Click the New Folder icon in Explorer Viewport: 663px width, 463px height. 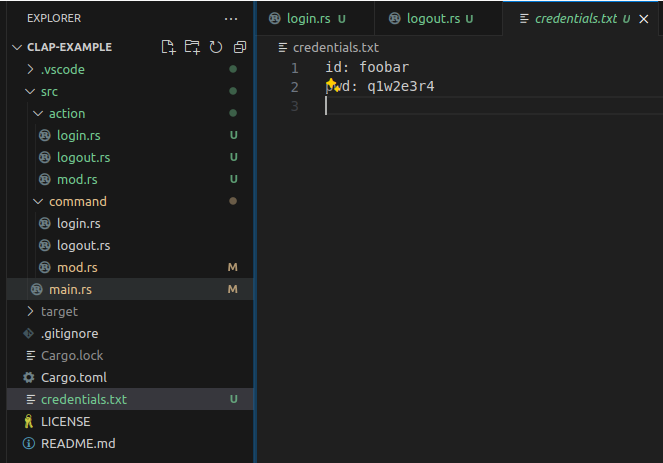(192, 47)
